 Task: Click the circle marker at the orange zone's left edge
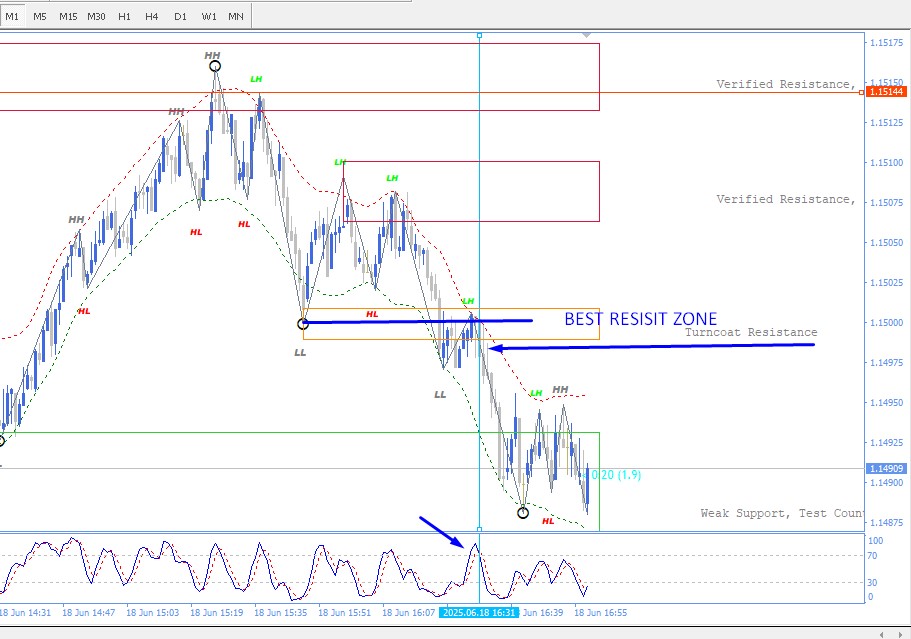(303, 324)
